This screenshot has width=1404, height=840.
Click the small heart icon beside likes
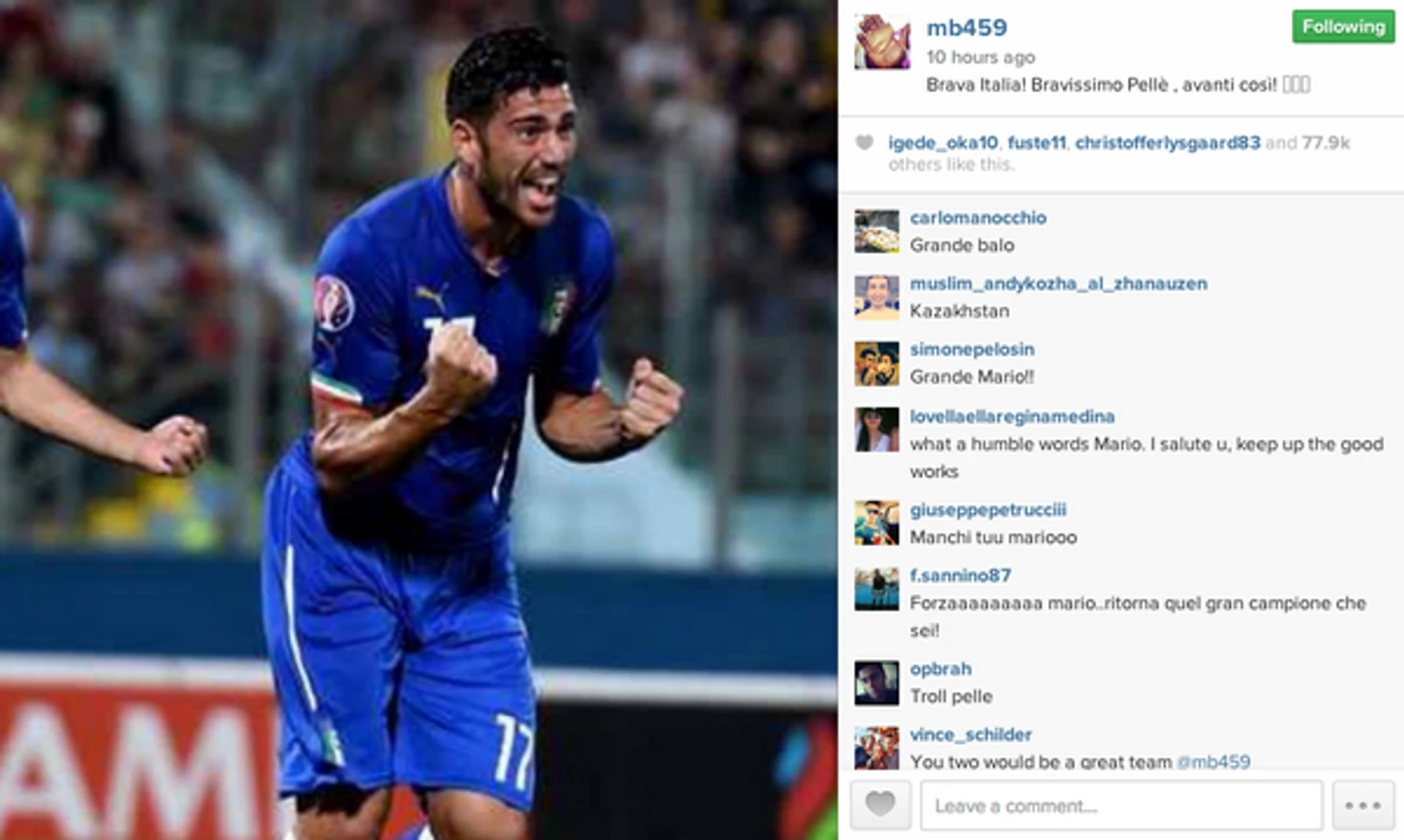(x=865, y=143)
